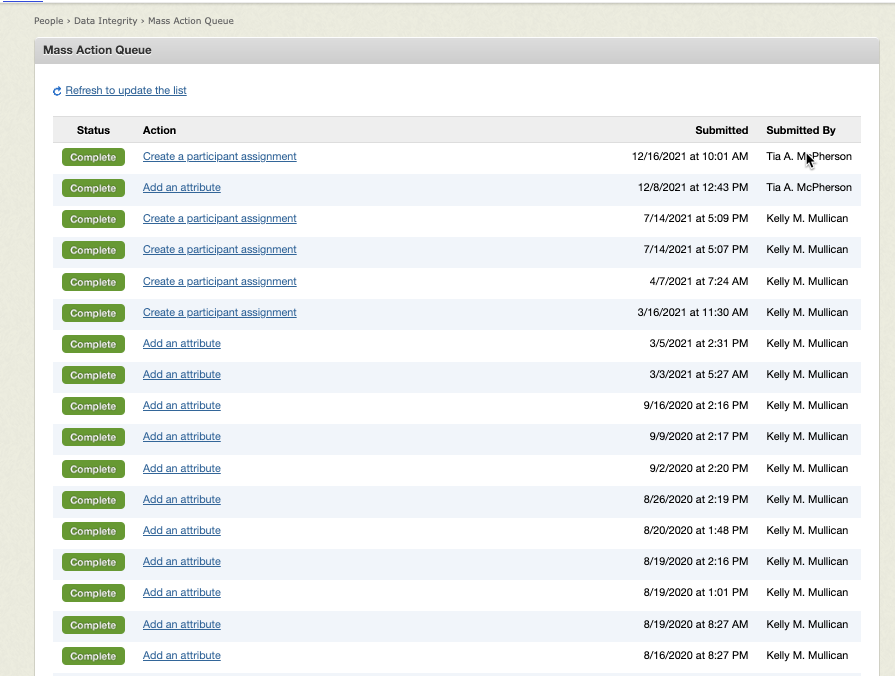Open 'Refresh to update the list' link
Viewport: 895px width, 676px height.
tap(126, 90)
